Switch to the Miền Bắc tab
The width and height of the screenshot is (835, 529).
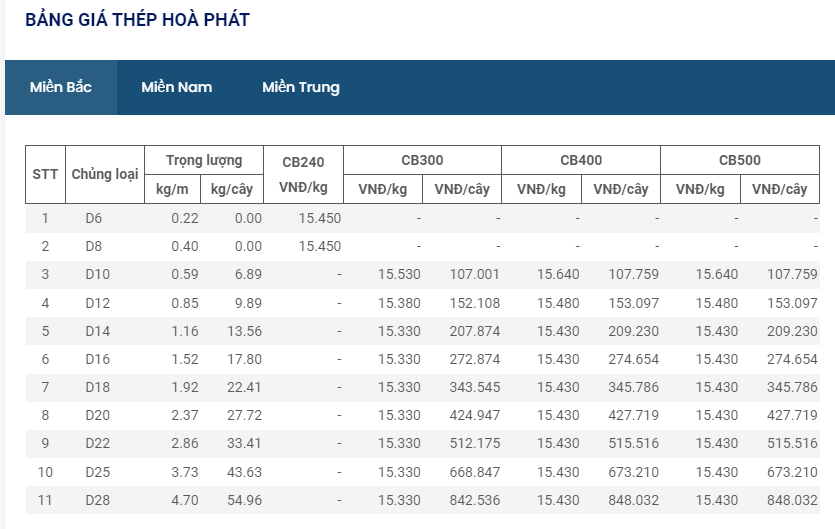(x=61, y=87)
